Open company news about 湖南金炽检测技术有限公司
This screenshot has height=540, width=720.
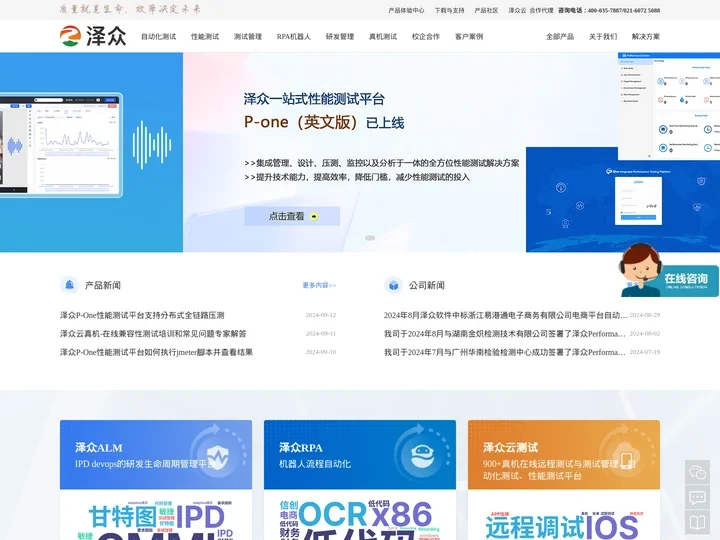tap(505, 334)
